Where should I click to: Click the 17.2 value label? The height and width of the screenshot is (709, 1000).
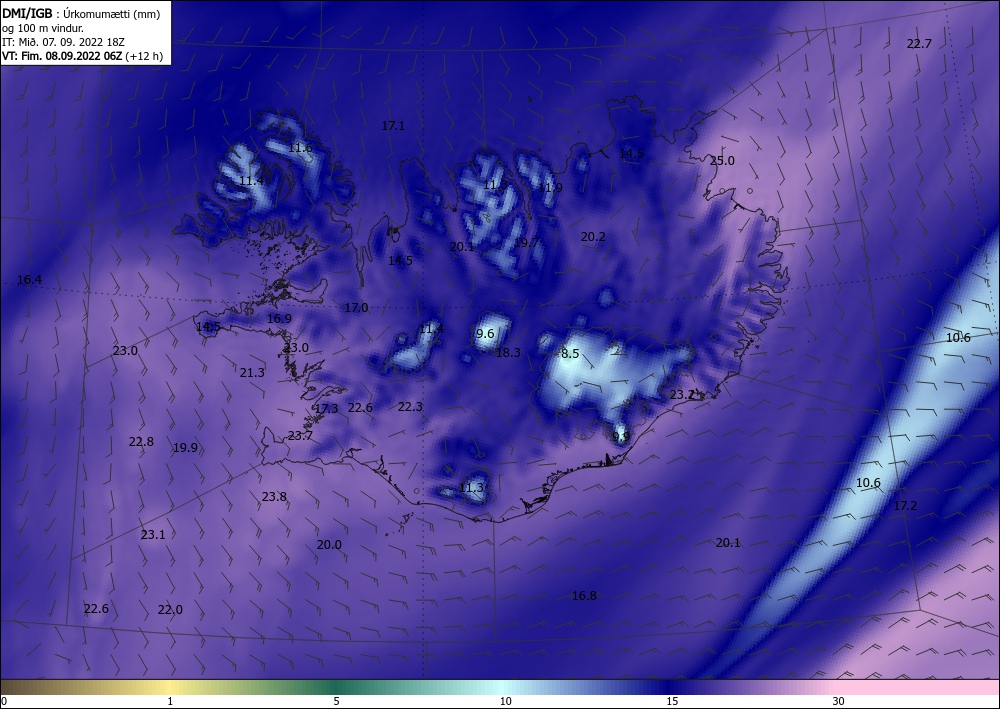[x=905, y=506]
